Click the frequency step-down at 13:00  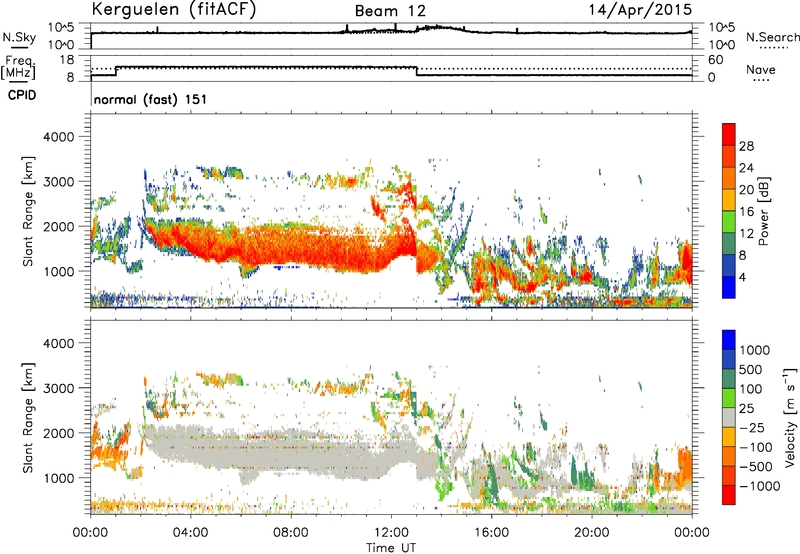pos(417,71)
